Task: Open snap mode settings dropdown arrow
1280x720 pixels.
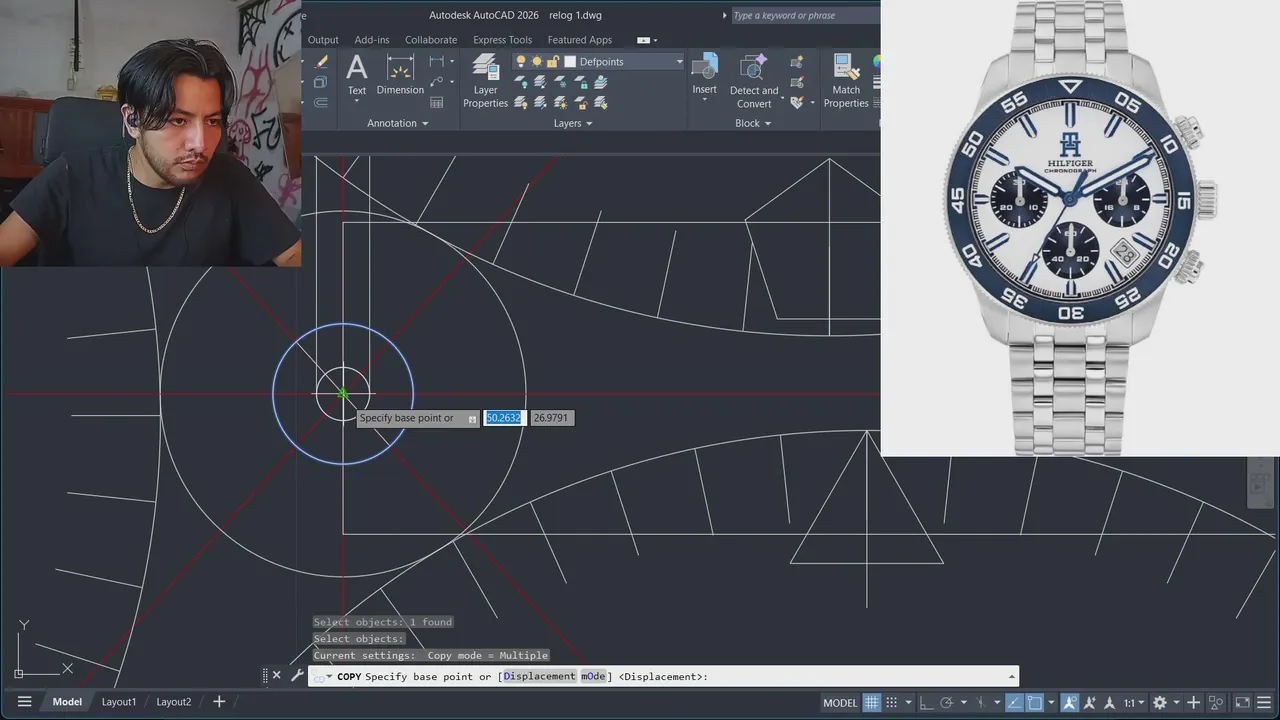Action: pyautogui.click(x=909, y=702)
